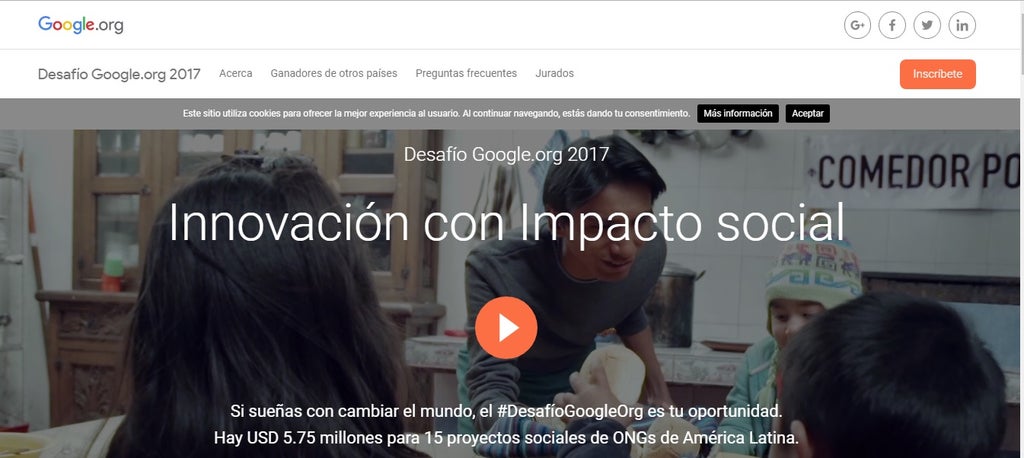This screenshot has width=1024, height=458.
Task: Accept cookies with the Aceptar button
Action: [807, 113]
